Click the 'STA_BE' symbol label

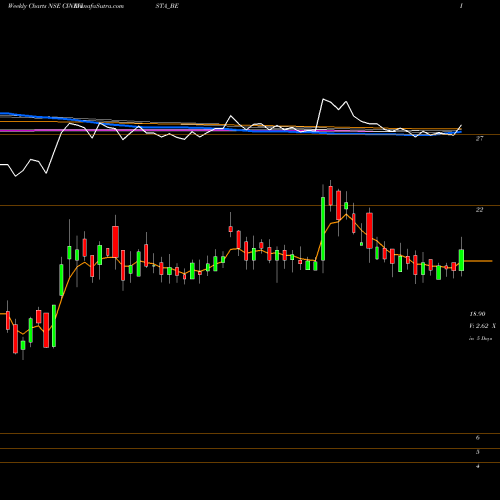click(x=167, y=6)
